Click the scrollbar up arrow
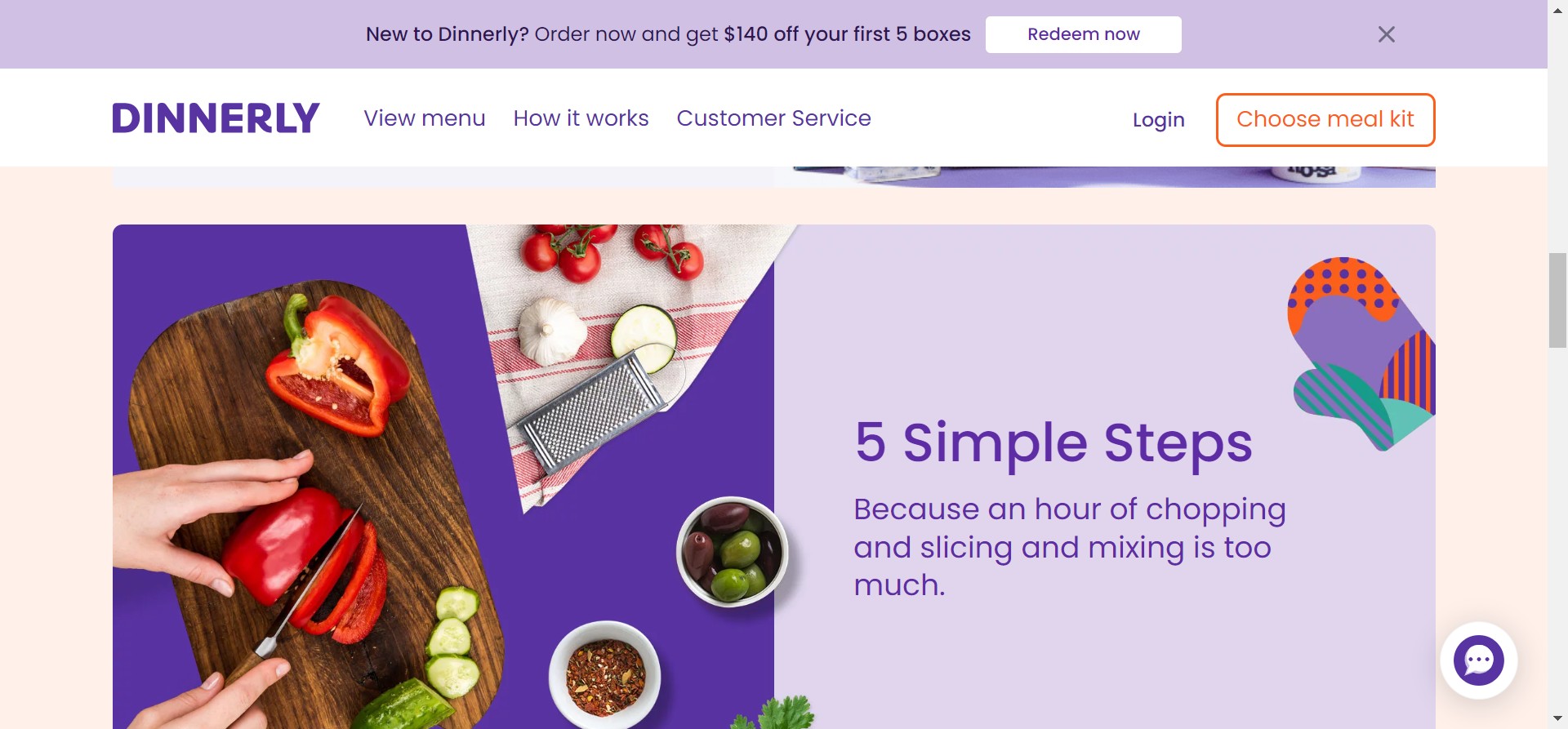The image size is (1568, 729). tap(1557, 8)
